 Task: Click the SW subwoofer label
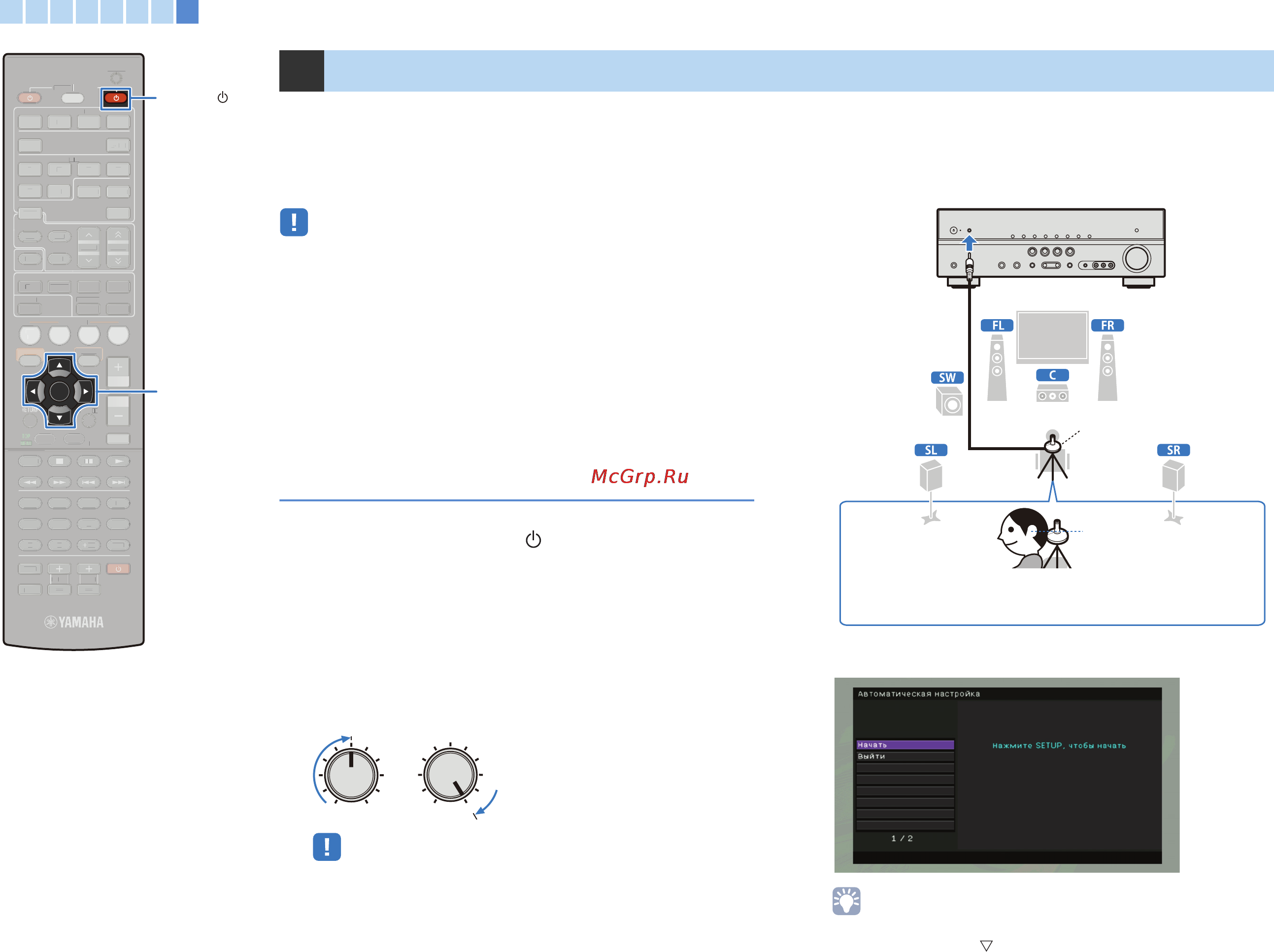(x=947, y=377)
